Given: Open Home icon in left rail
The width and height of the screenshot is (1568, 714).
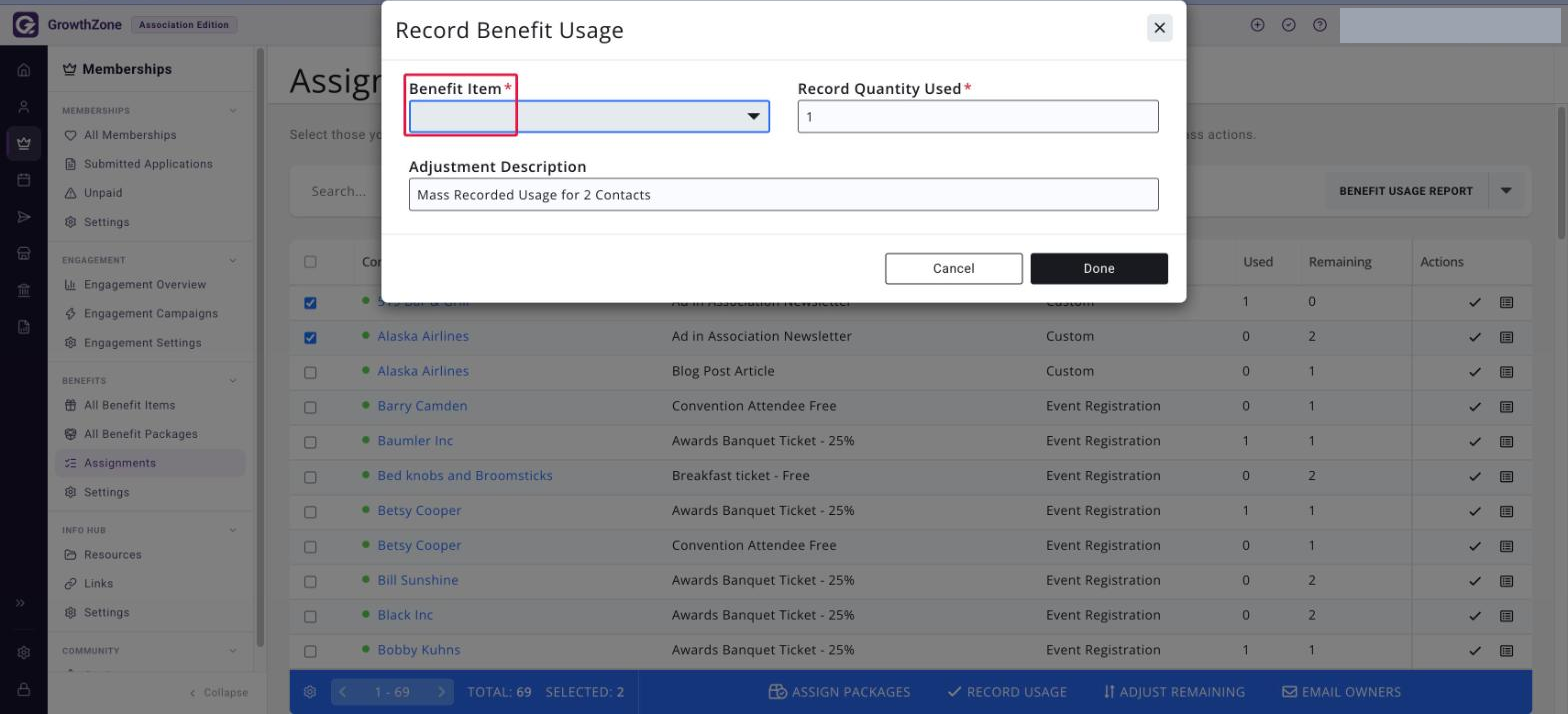Looking at the screenshot, I should pyautogui.click(x=24, y=70).
